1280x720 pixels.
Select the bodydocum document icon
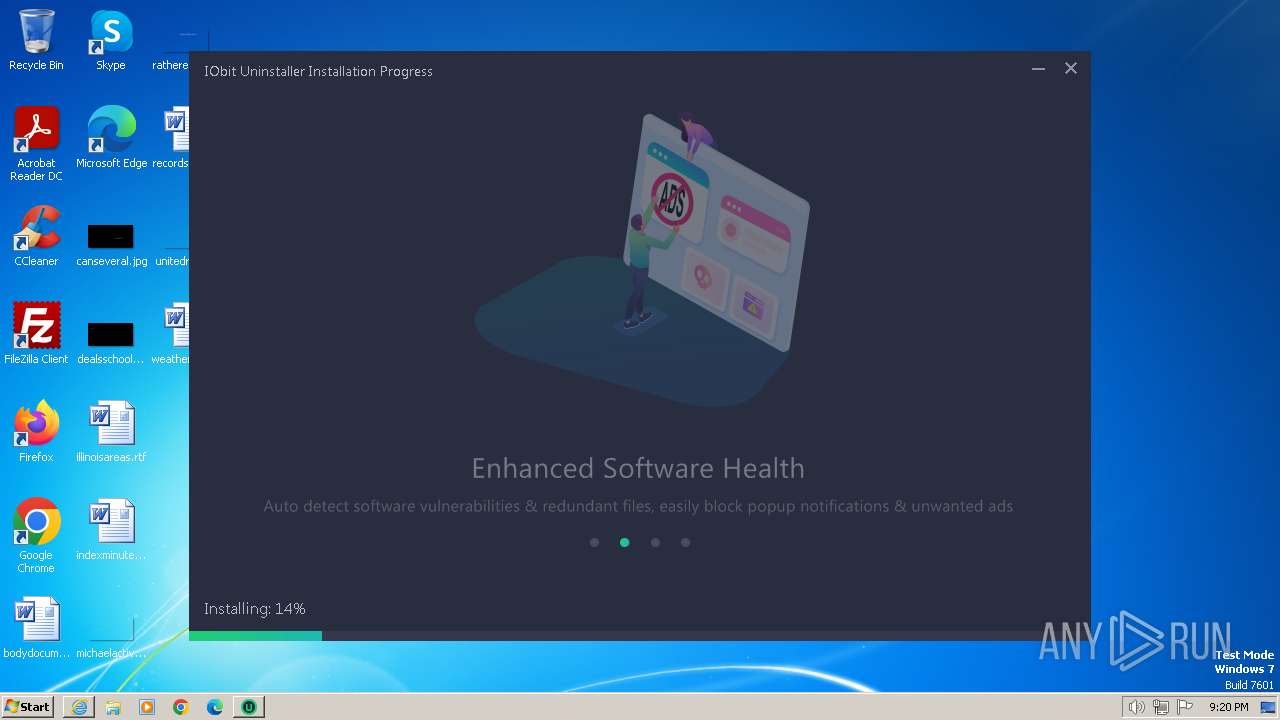click(x=36, y=628)
